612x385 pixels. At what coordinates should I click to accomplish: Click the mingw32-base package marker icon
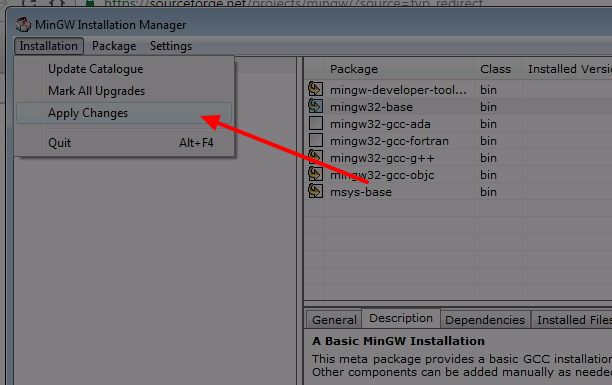(315, 106)
